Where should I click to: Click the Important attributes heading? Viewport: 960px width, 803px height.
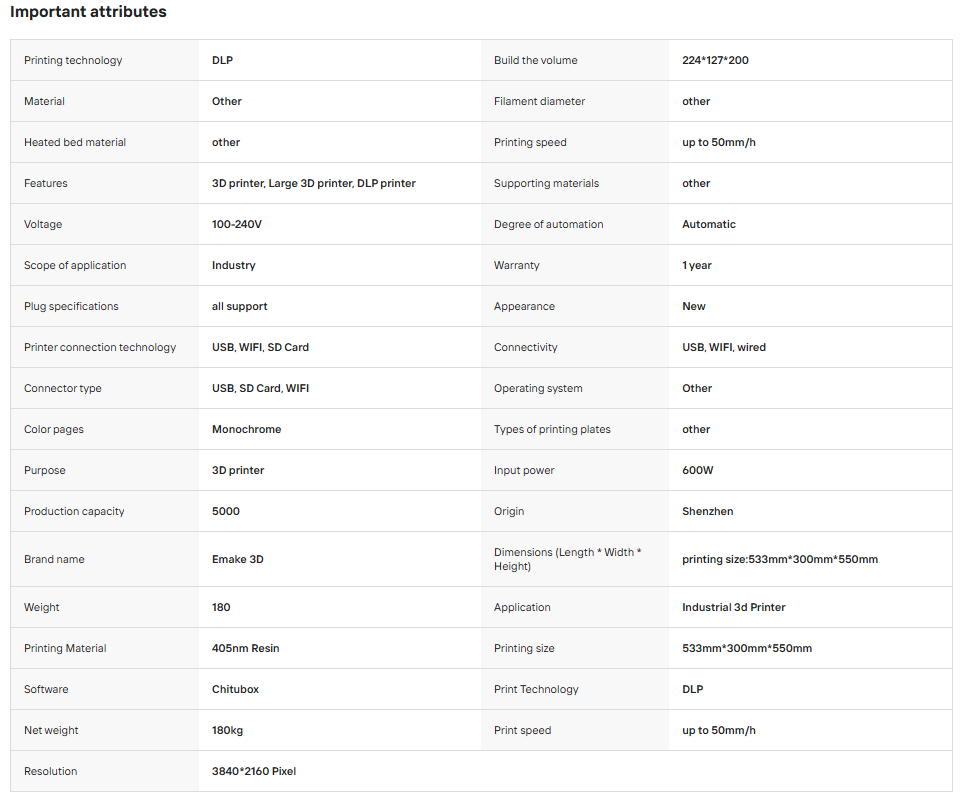(x=88, y=12)
